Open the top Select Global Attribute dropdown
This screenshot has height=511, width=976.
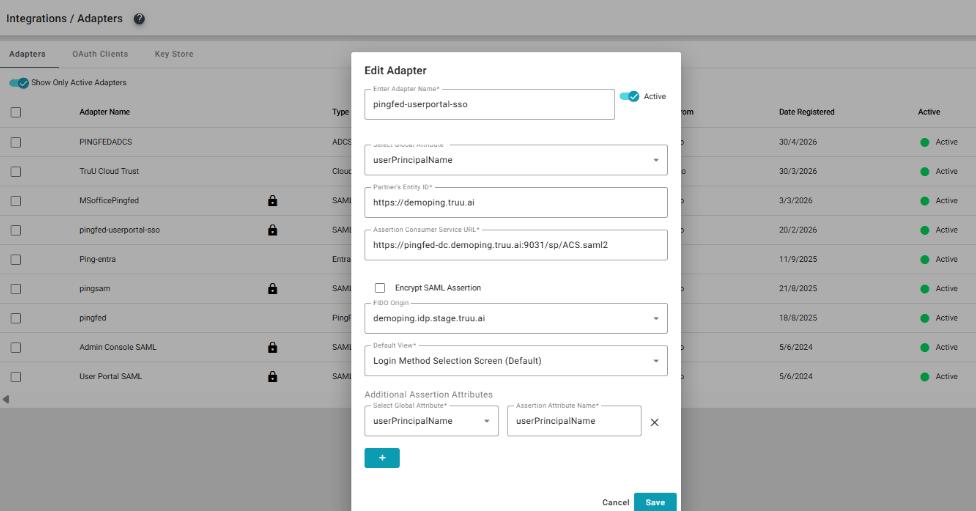click(516, 160)
